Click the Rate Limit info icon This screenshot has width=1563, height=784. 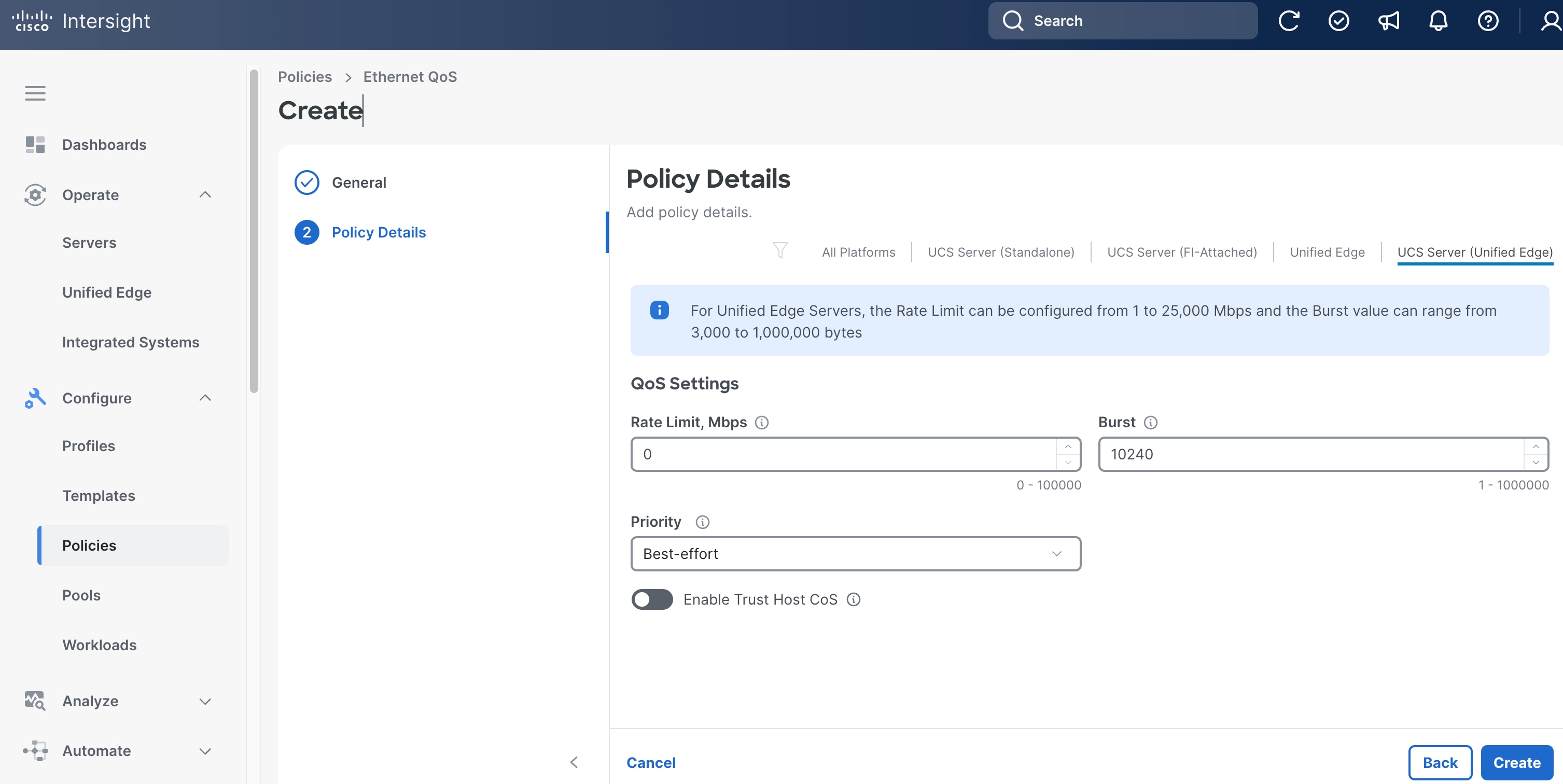click(x=761, y=423)
